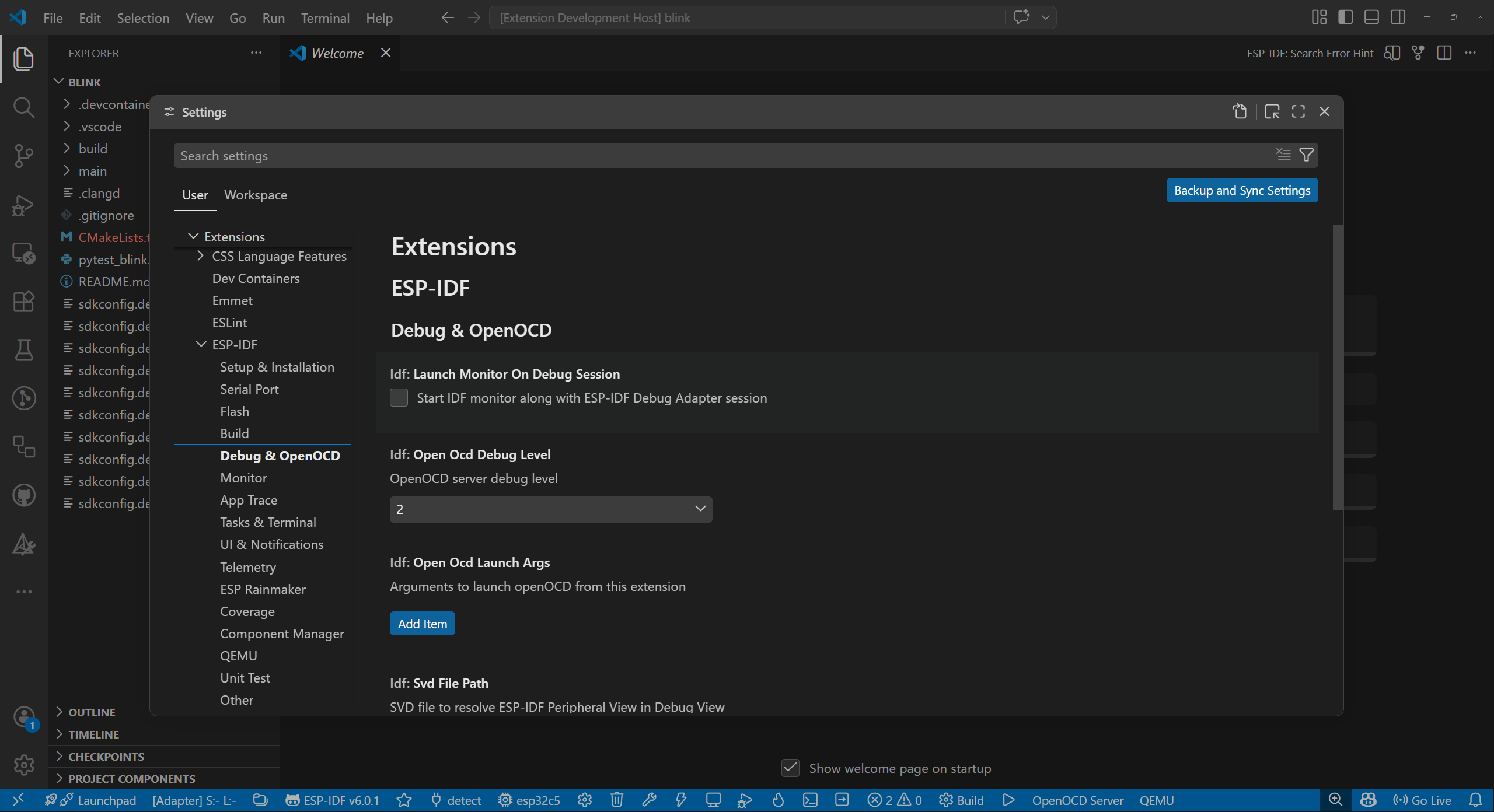Collapse the Extensions settings tree node
Image resolution: width=1494 pixels, height=812 pixels.
pos(193,237)
